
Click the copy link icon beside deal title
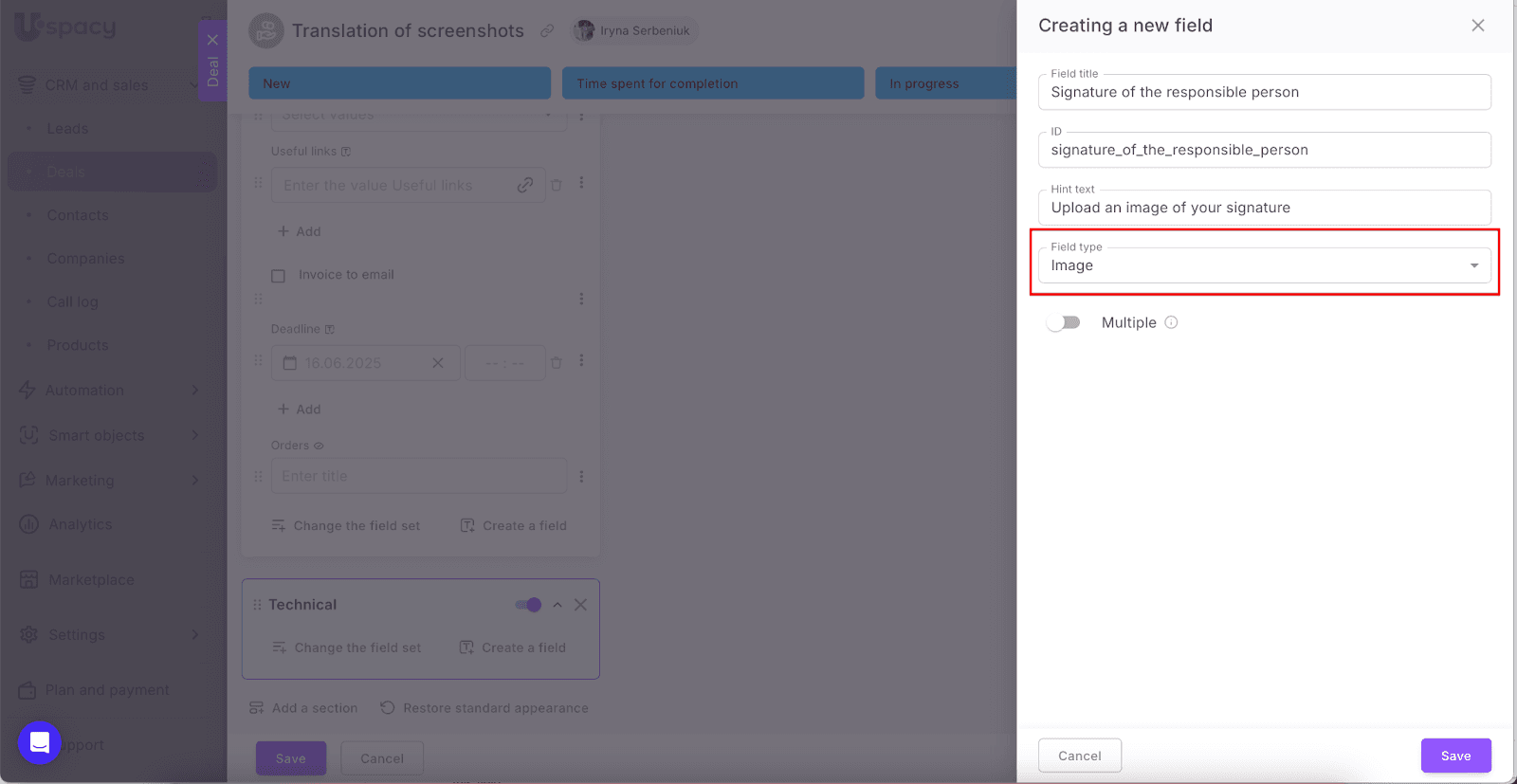(547, 30)
